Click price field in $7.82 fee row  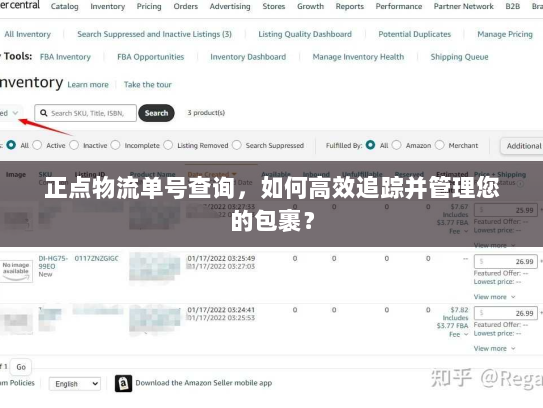506,313
